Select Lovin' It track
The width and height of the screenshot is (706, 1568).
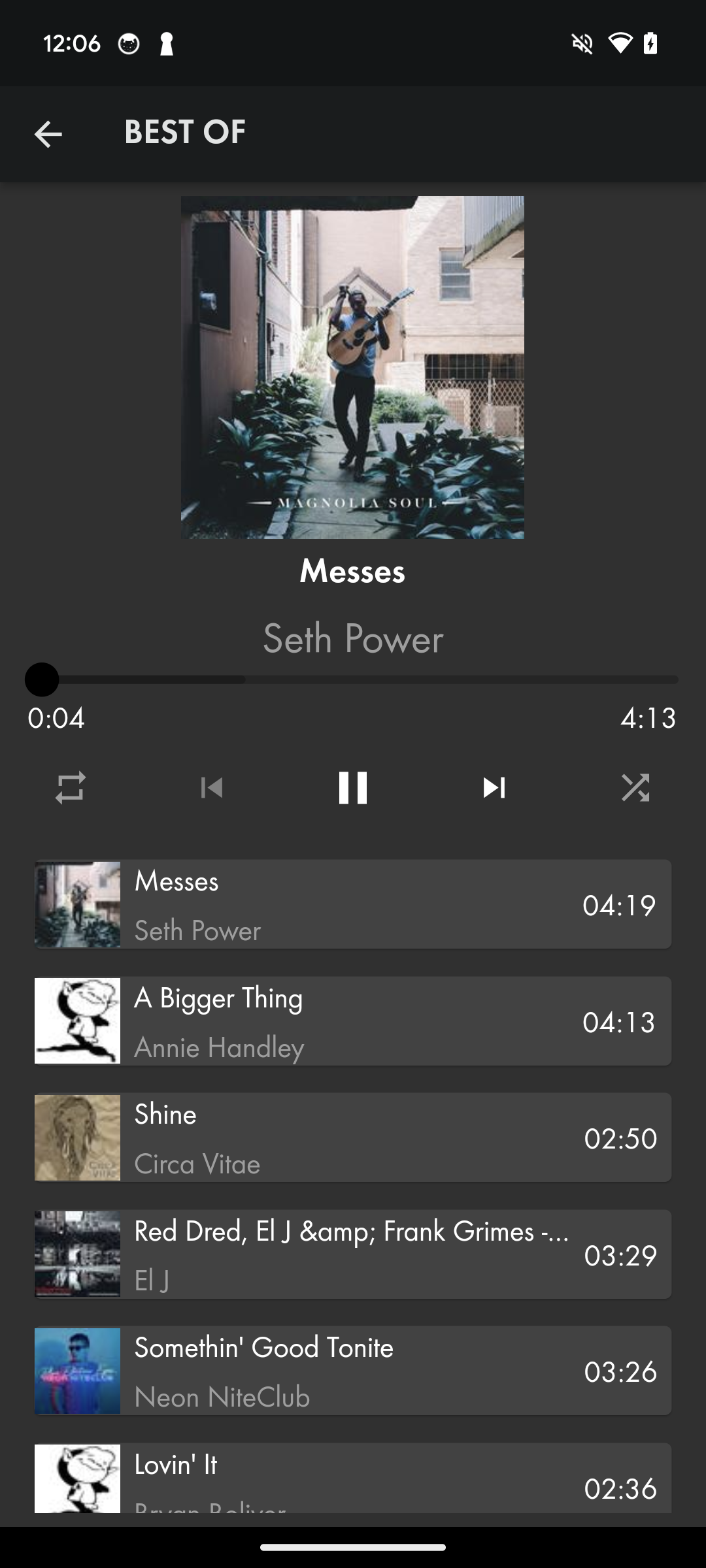point(353,1478)
